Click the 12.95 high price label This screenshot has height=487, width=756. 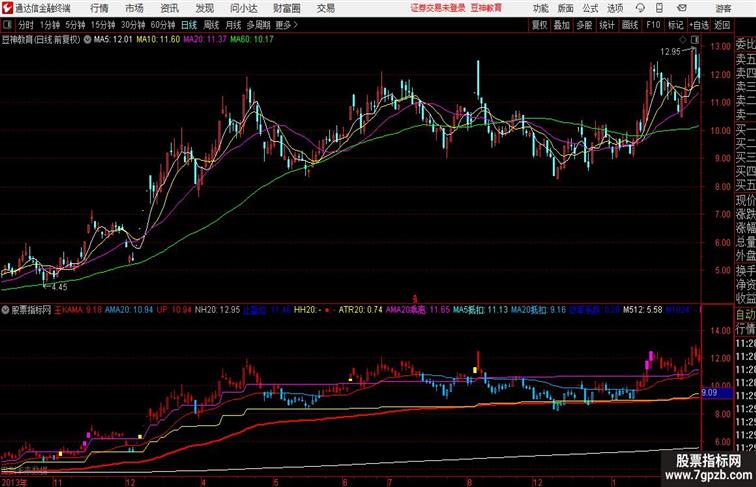[x=670, y=52]
